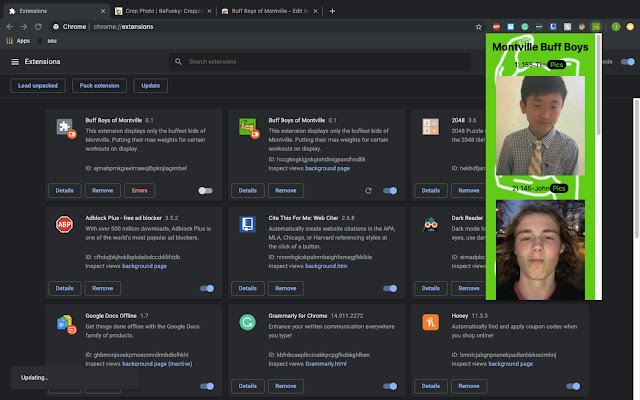
Task: Click the Adblock Plus ABP card icon
Action: 64,224
